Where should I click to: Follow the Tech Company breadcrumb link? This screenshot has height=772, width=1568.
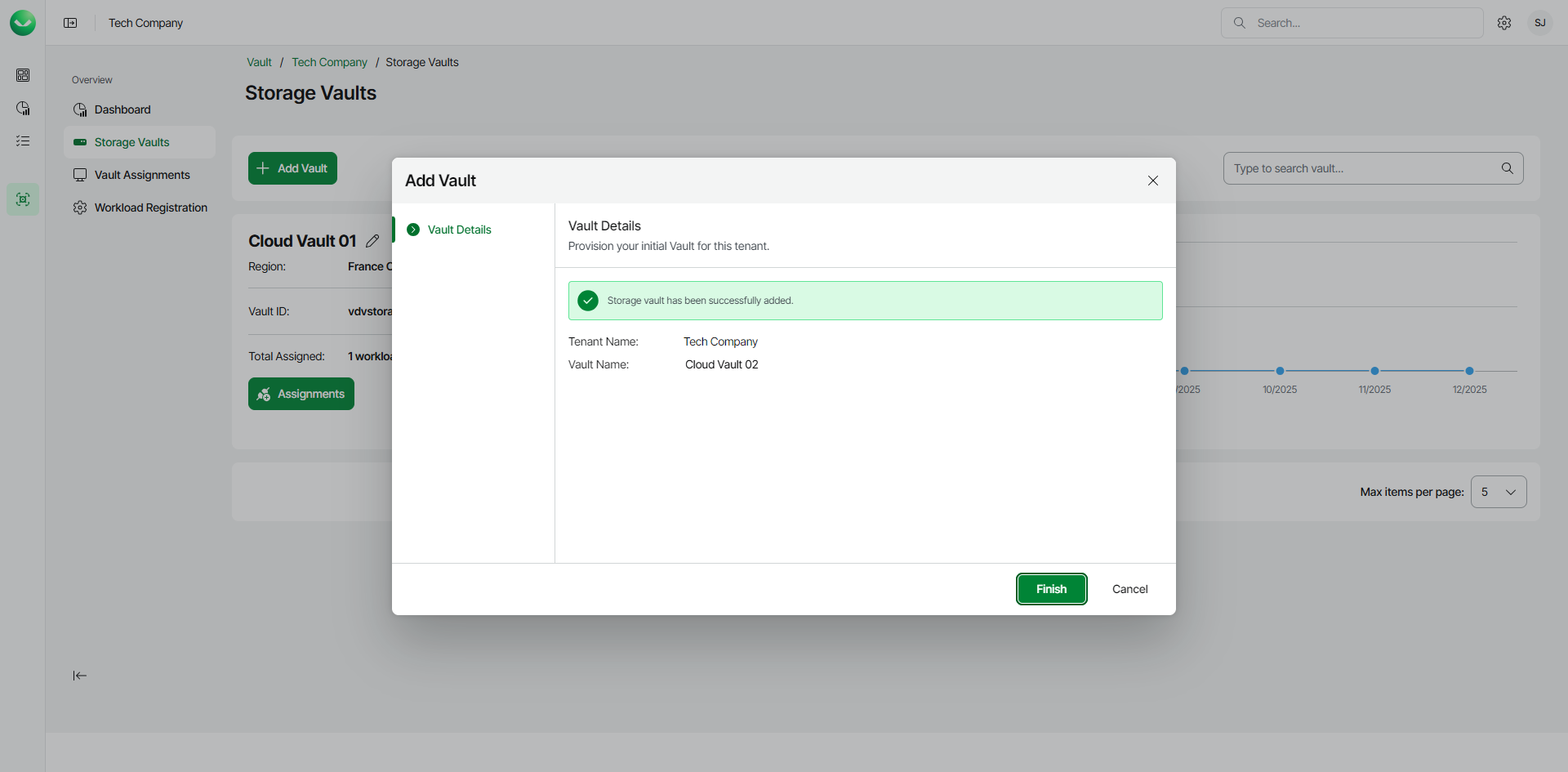click(329, 62)
